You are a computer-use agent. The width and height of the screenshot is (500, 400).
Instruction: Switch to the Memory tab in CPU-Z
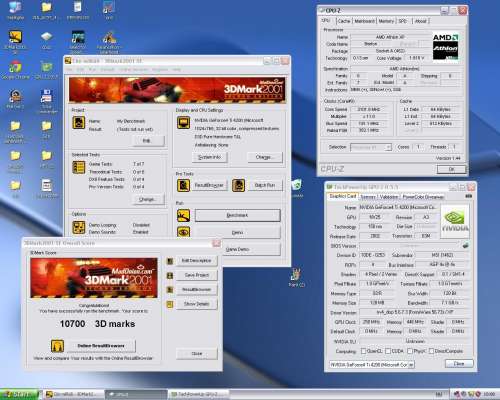pyautogui.click(x=386, y=21)
